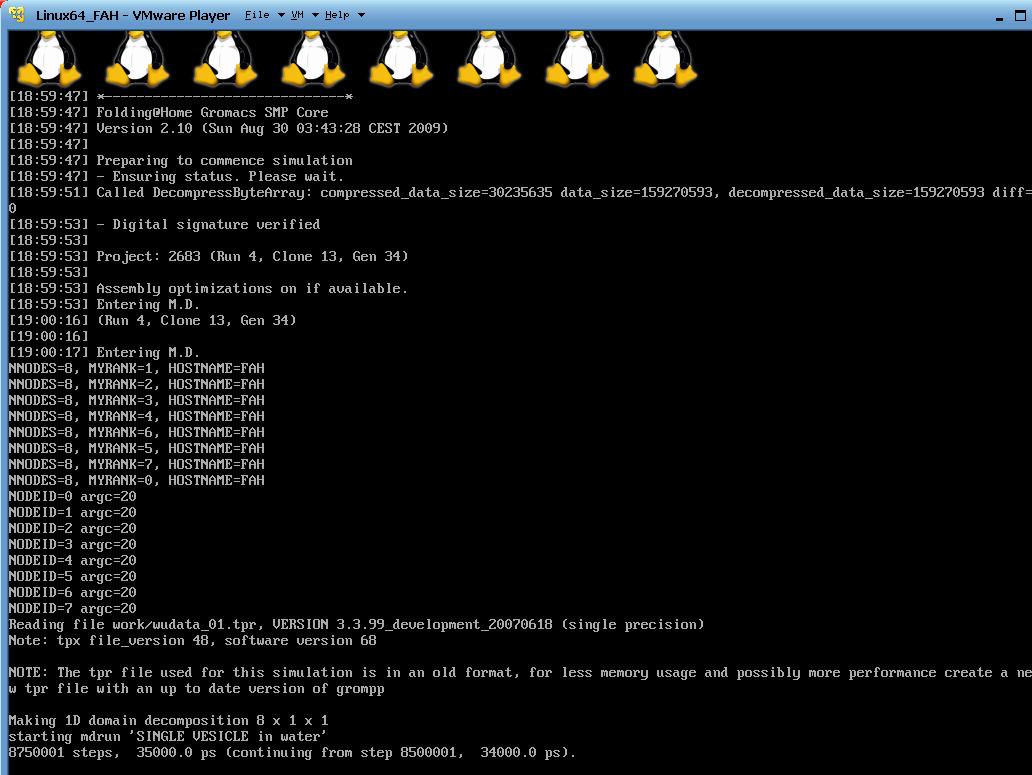Click the first Tux penguin logo
1032x775 pixels.
click(49, 59)
